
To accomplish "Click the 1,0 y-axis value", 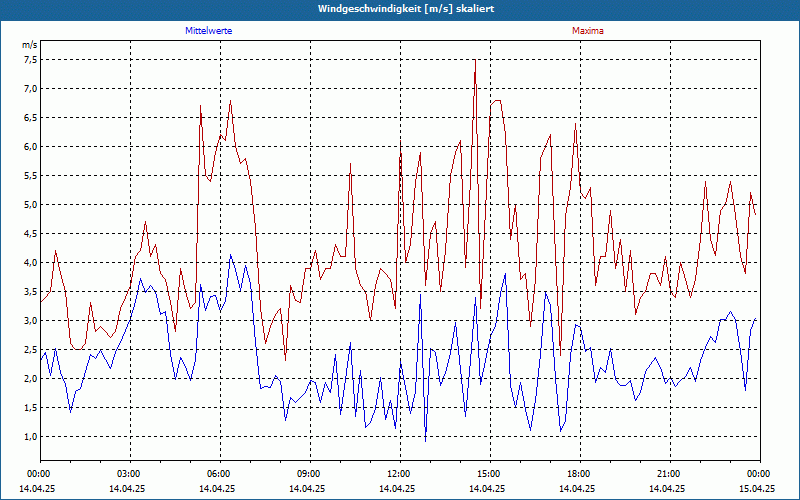I will 31,437.
